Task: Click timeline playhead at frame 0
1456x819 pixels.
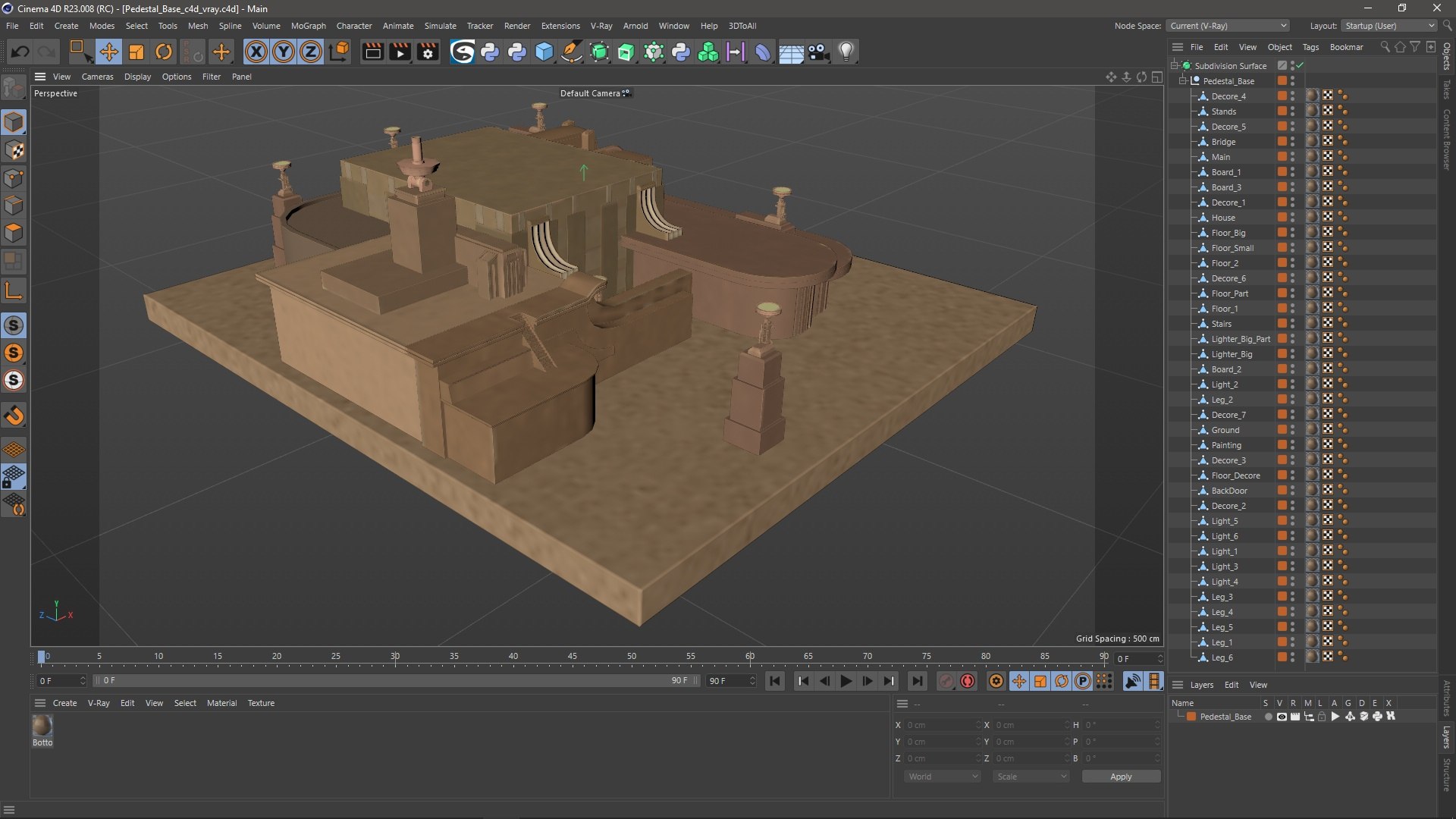Action: (x=42, y=657)
